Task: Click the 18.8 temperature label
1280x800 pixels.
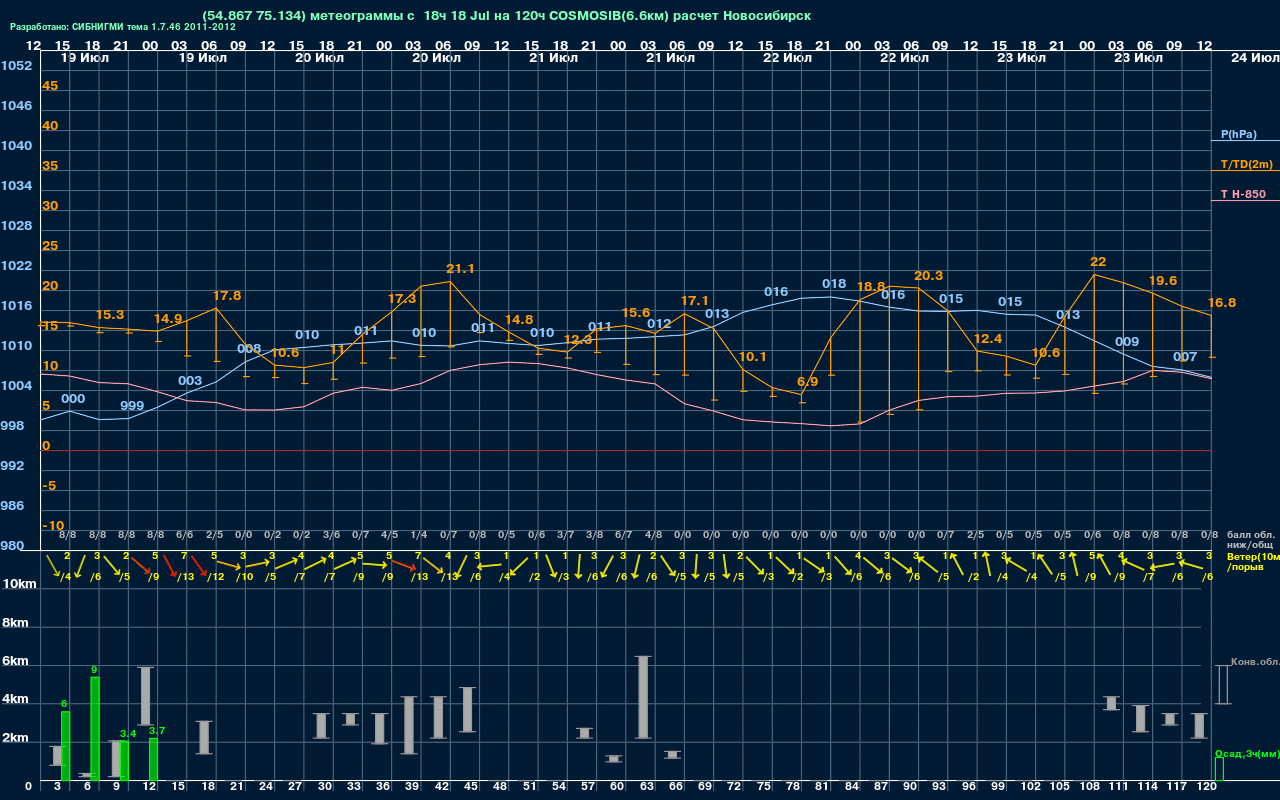Action: click(871, 286)
